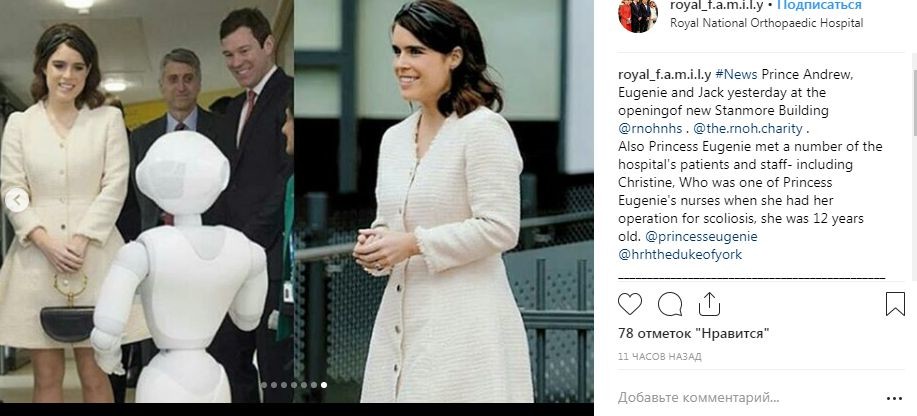Click the 11 часов назад timestamp
This screenshot has height=416, width=917.
pyautogui.click(x=660, y=356)
